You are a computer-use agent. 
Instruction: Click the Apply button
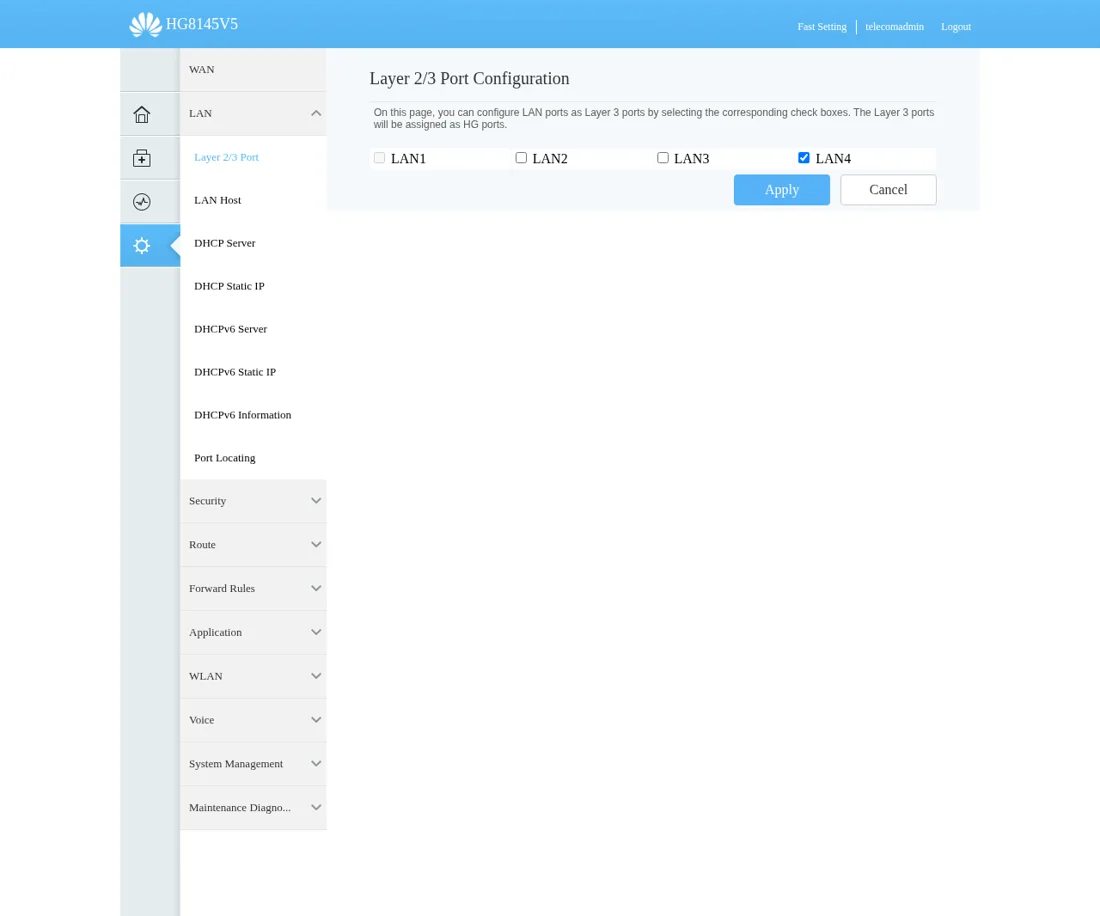(x=782, y=189)
